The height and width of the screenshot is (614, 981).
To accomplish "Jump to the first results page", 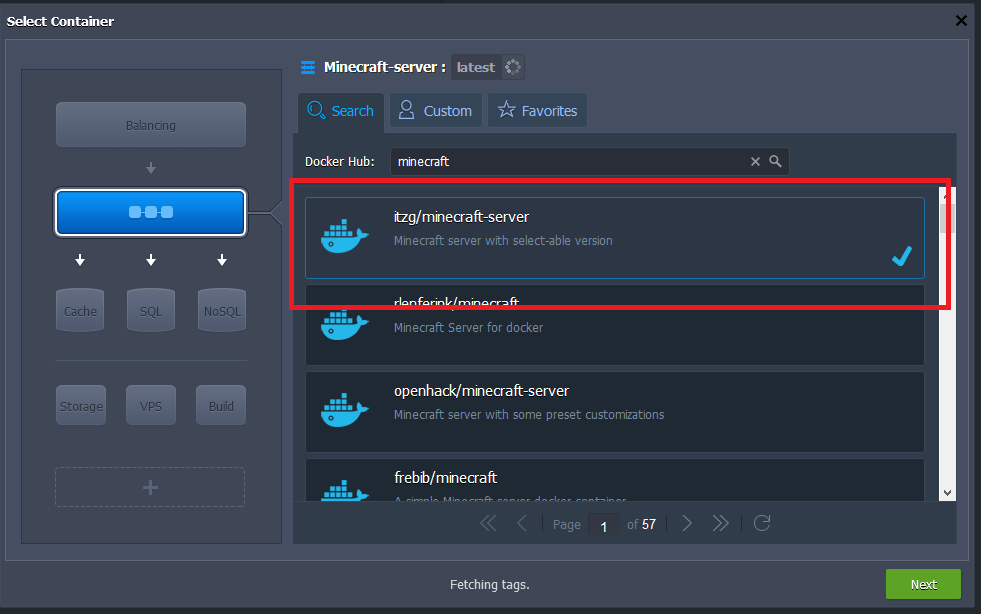I will [488, 523].
